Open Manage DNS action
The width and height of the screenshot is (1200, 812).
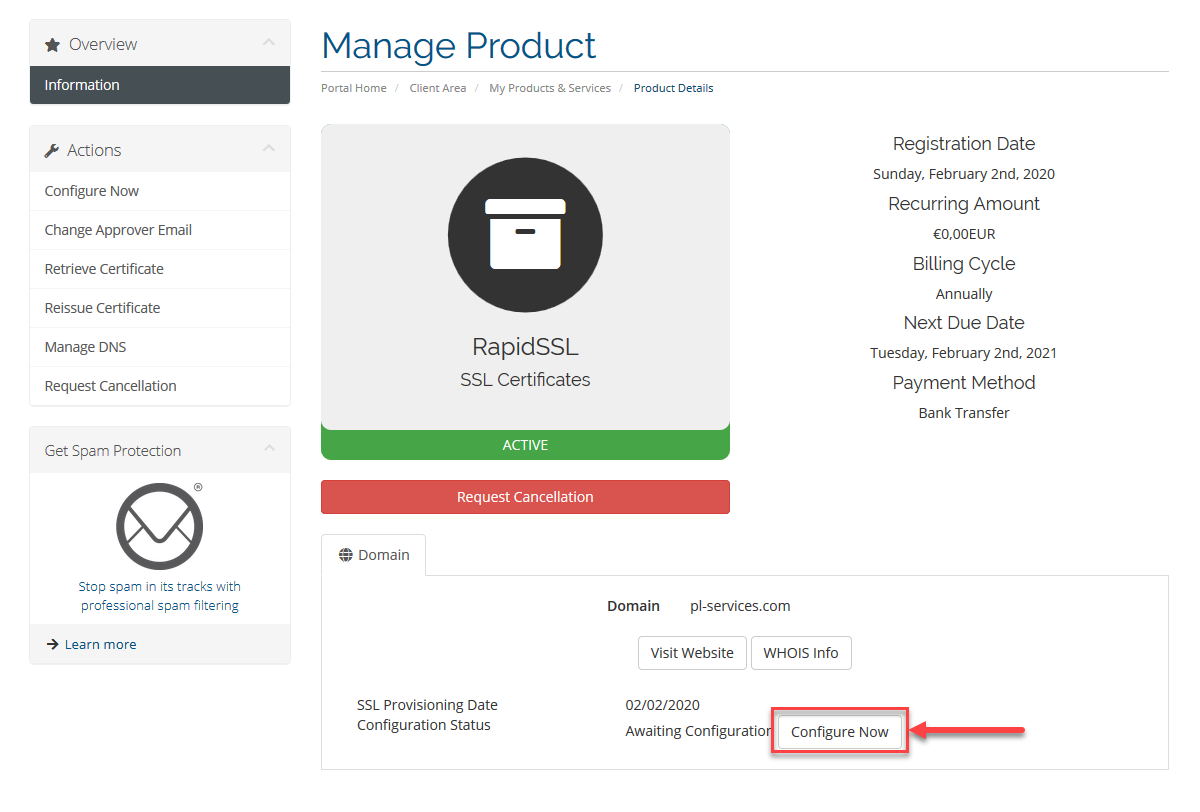click(160, 347)
